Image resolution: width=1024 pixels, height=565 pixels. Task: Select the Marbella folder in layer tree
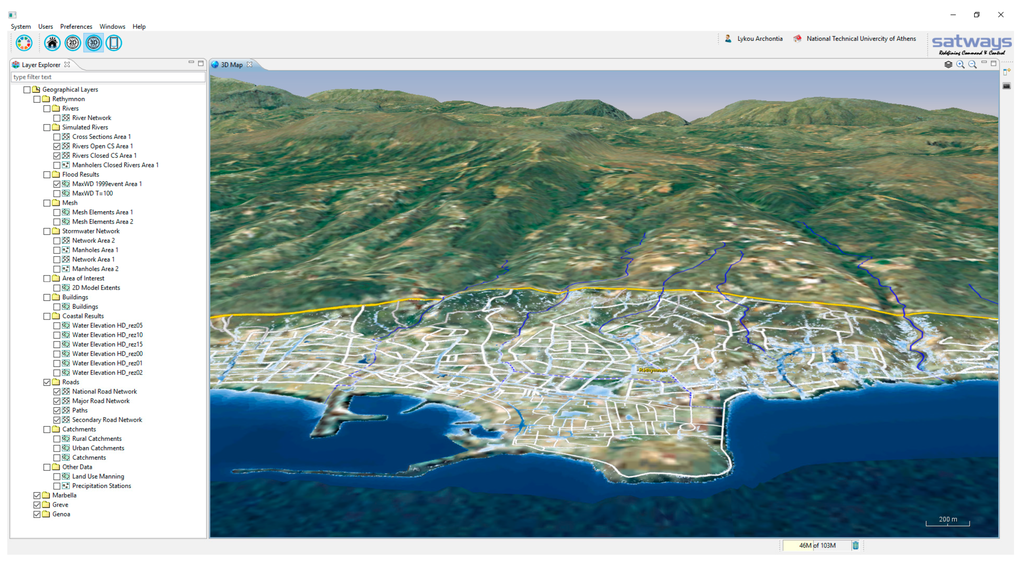click(x=64, y=495)
